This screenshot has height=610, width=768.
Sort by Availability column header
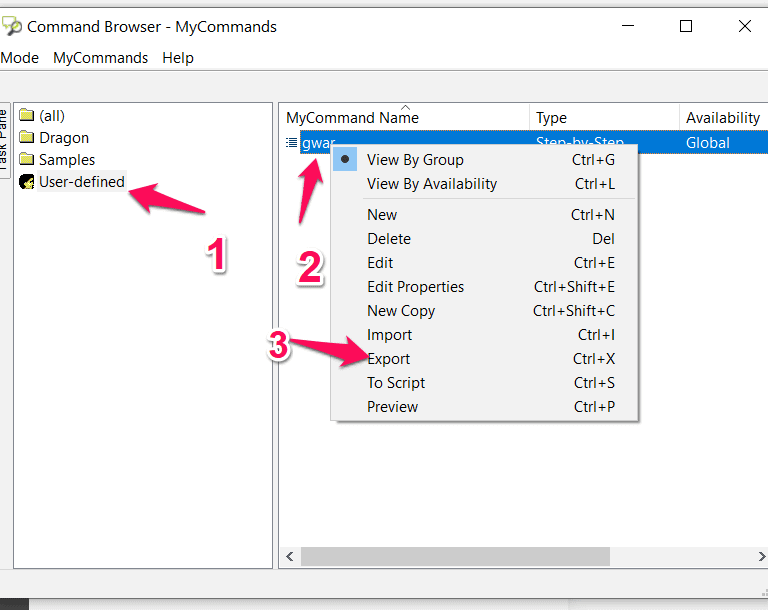(x=723, y=118)
